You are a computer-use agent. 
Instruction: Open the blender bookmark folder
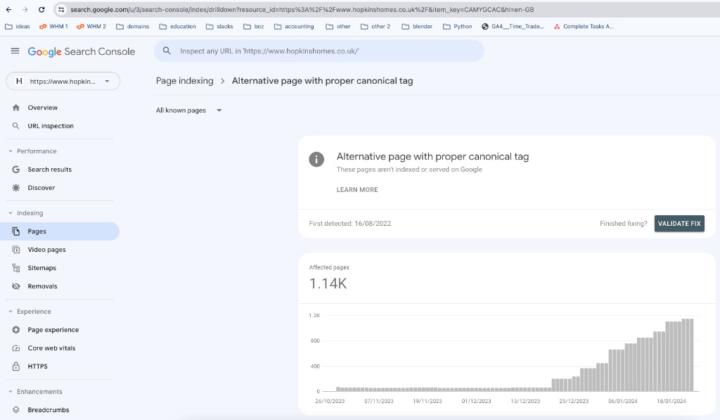pos(417,27)
